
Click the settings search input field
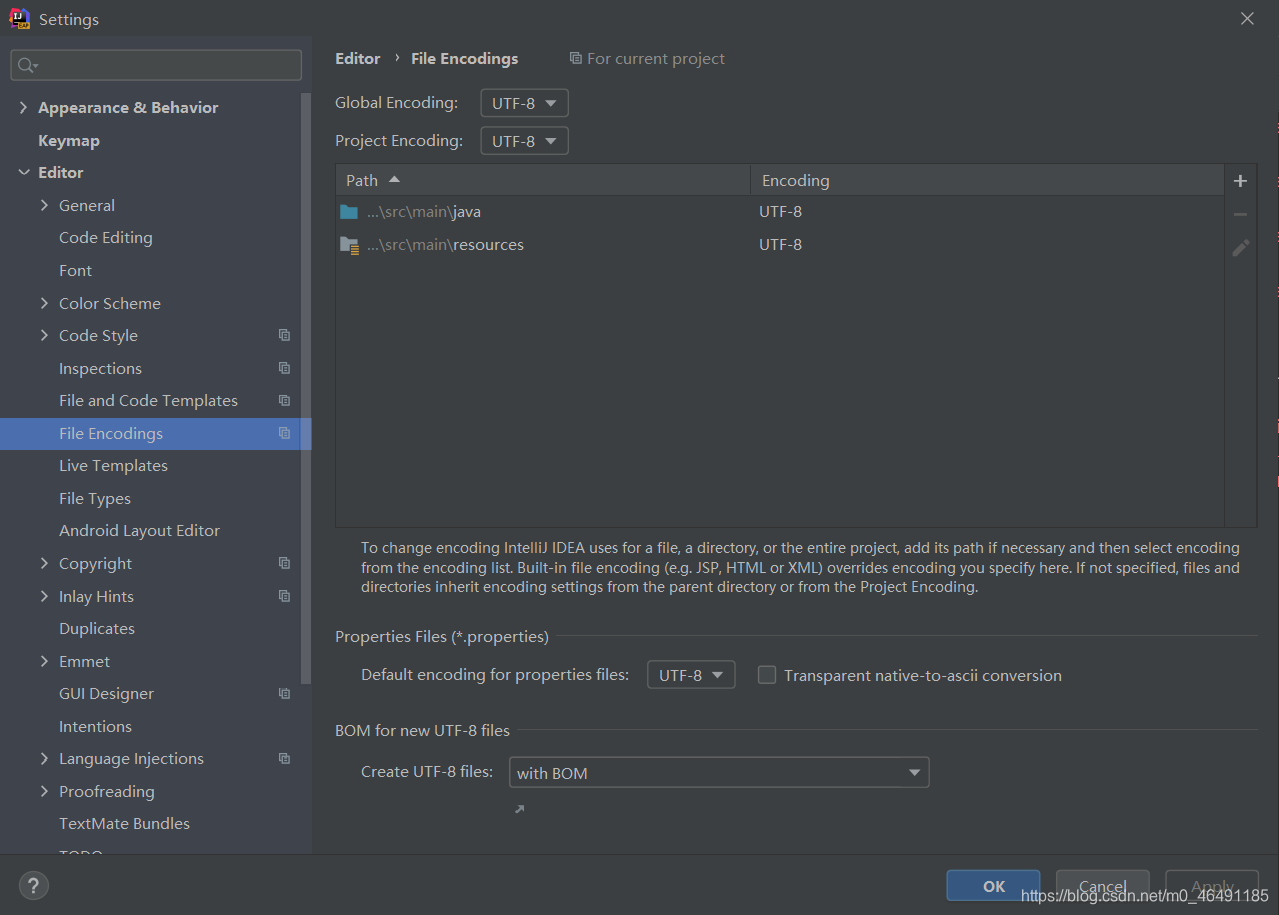156,65
